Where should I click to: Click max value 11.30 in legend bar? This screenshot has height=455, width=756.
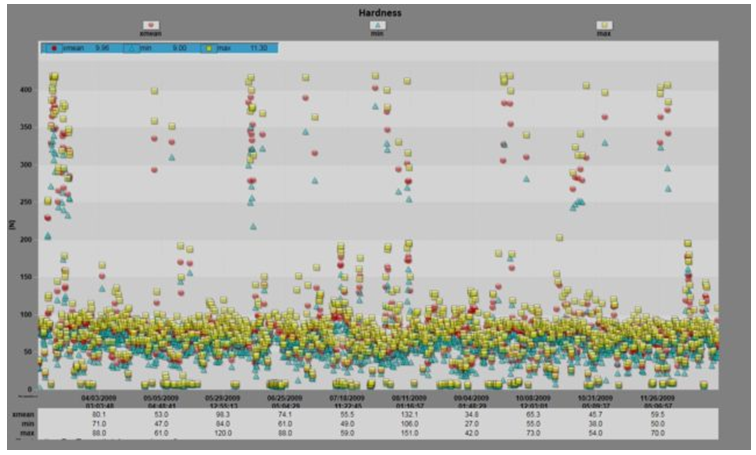(x=258, y=48)
